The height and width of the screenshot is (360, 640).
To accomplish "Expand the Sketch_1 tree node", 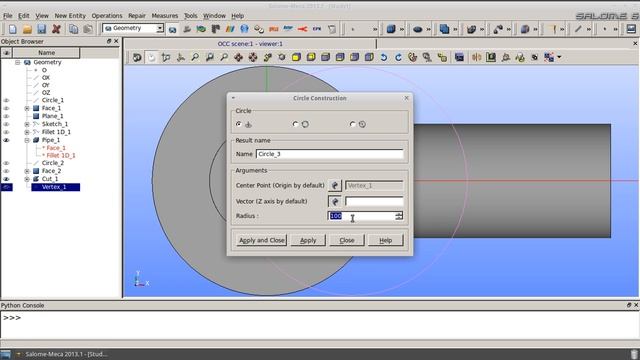I will (x=27, y=124).
